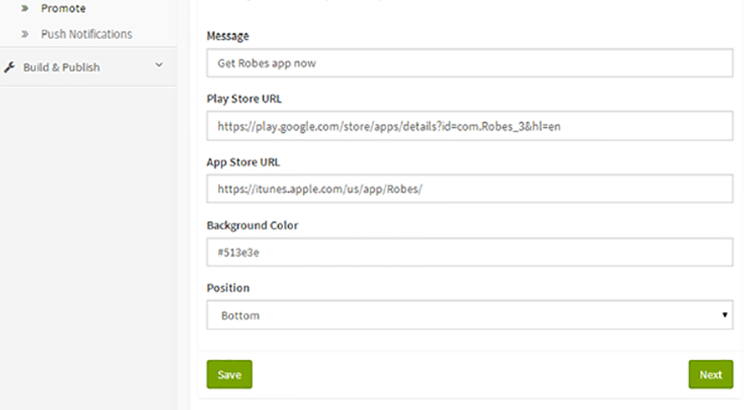Screen dimensions: 750x410
Task: Click the Play Store URL label
Action: (244, 98)
